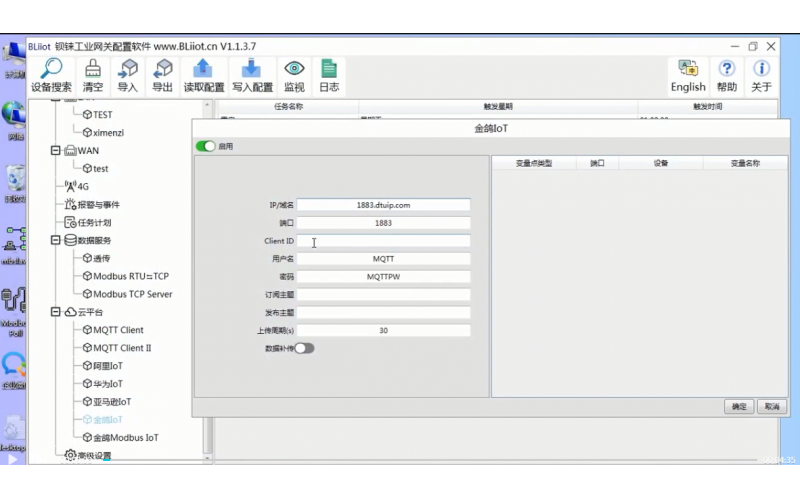Collapse the 数据服务 tree node
800x500 pixels.
coord(56,241)
